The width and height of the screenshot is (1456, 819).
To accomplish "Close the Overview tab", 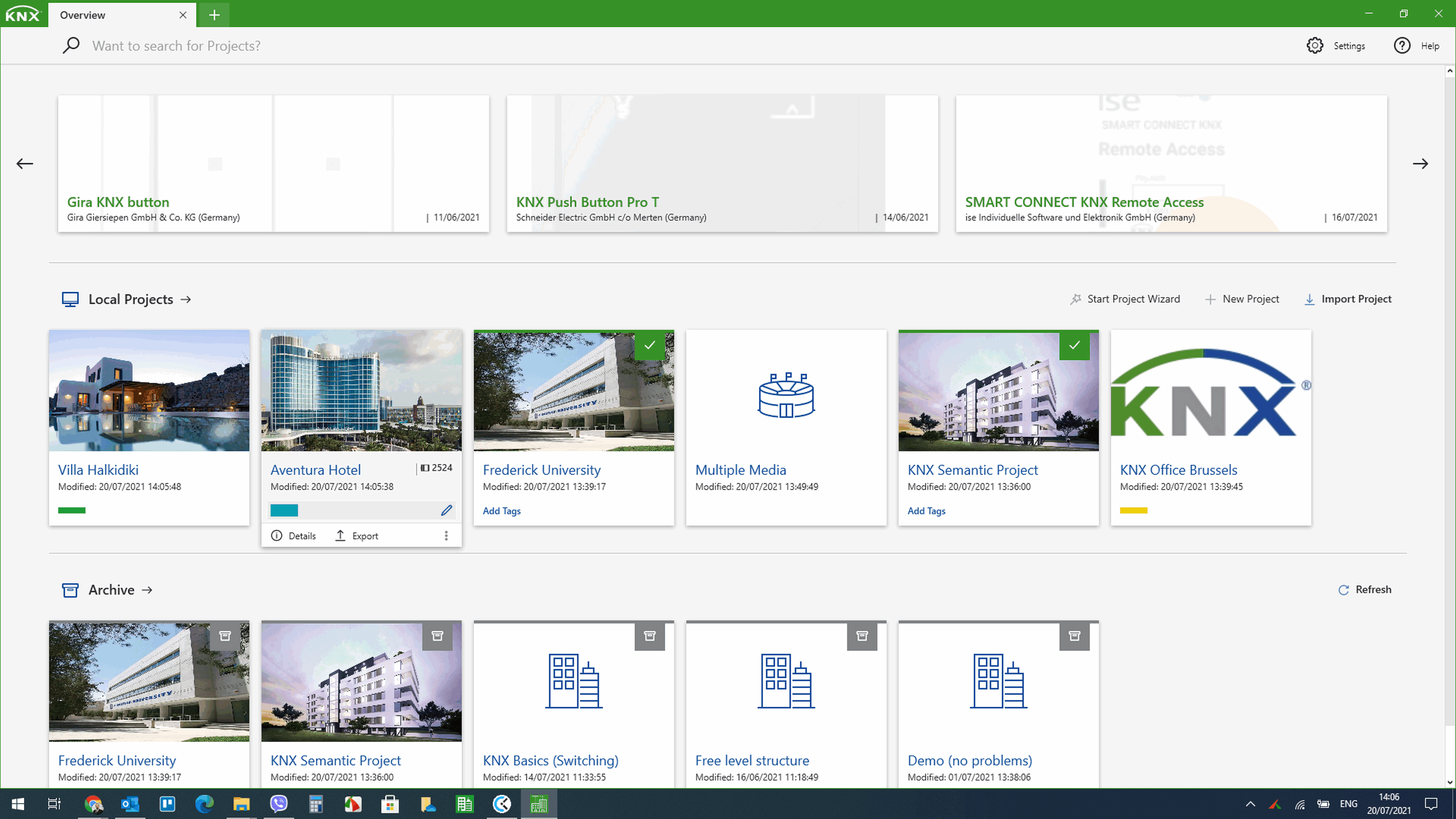I will point(182,15).
